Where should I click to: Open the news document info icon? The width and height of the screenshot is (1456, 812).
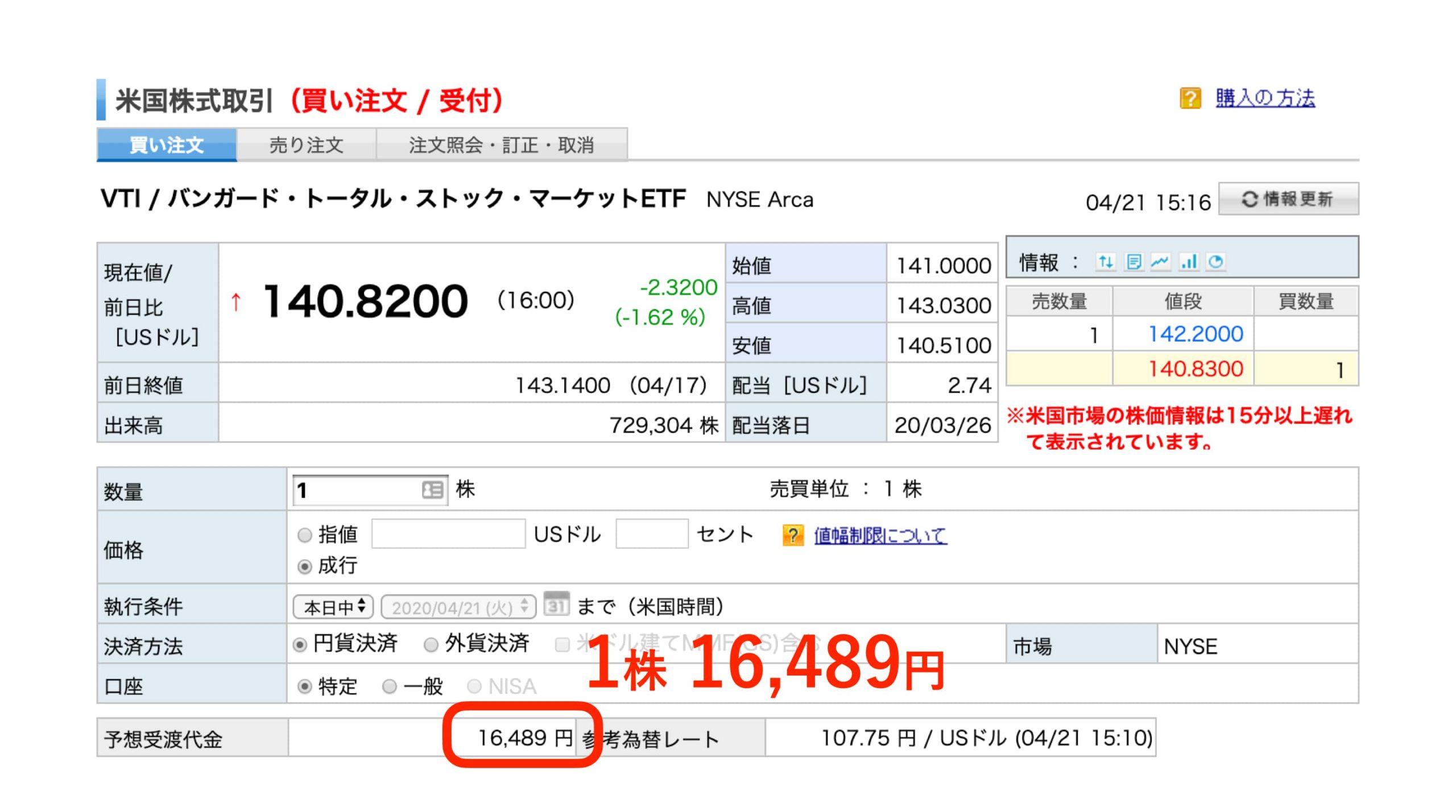[1134, 262]
